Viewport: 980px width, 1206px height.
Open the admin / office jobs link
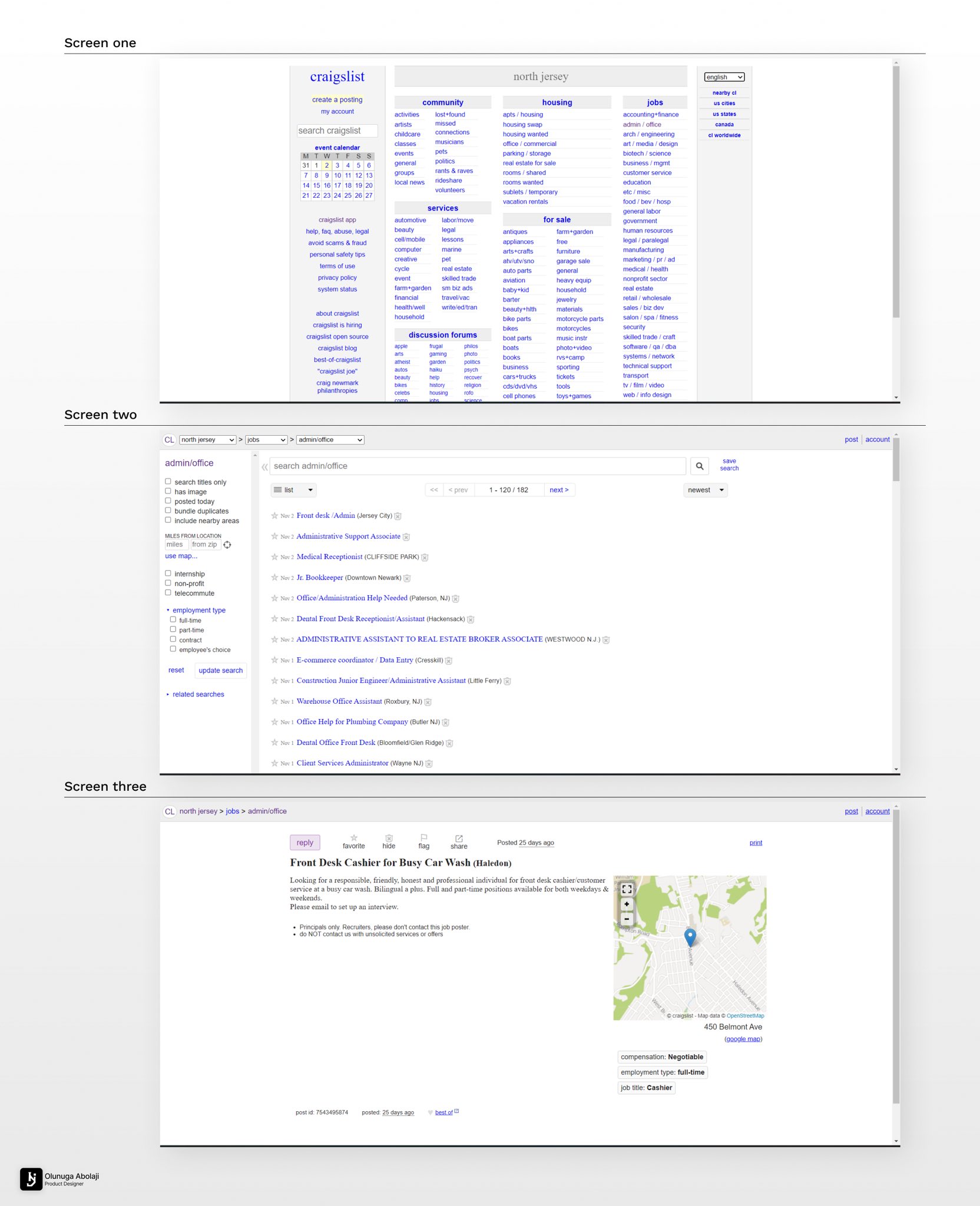[642, 124]
